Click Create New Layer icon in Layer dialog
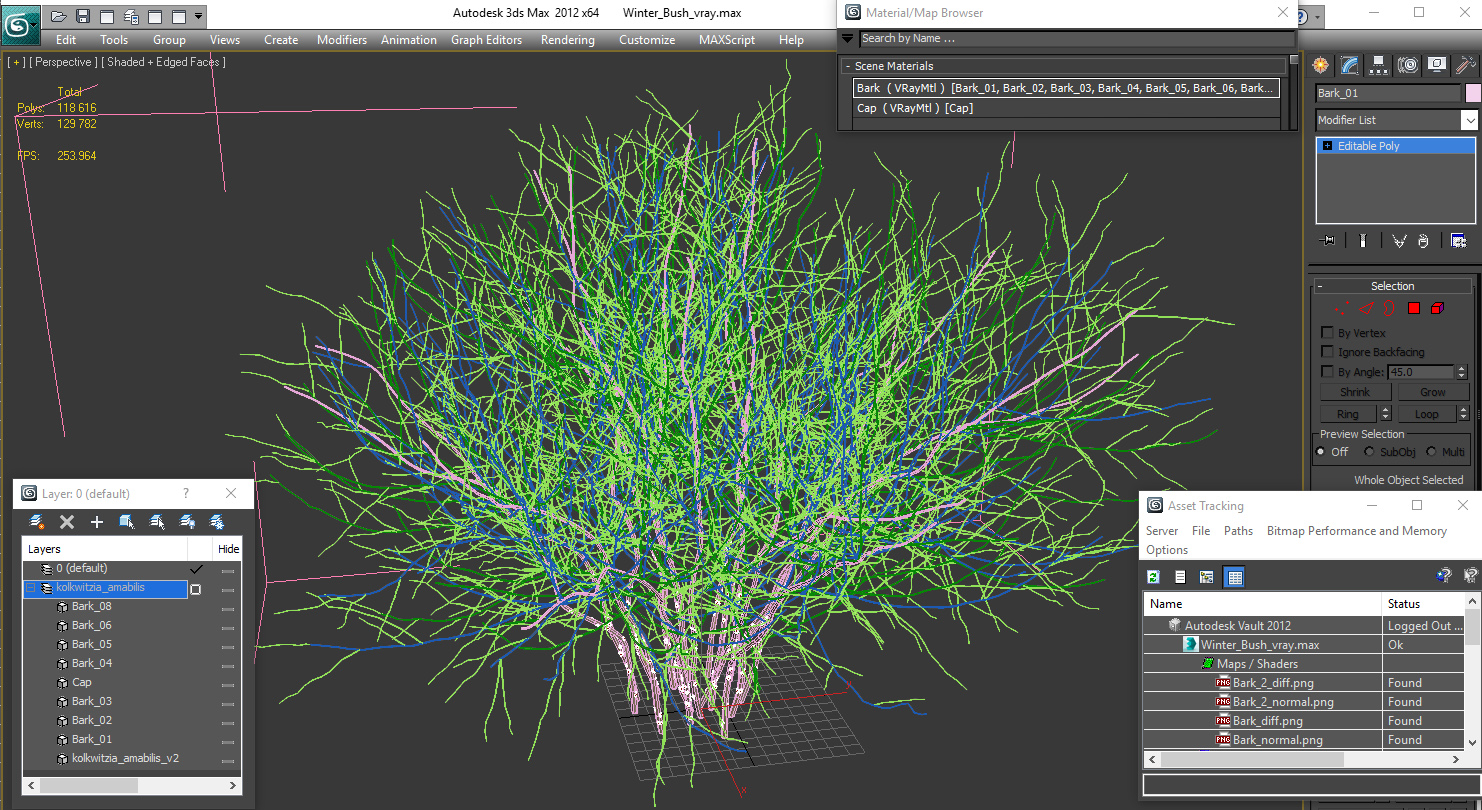 (x=37, y=522)
